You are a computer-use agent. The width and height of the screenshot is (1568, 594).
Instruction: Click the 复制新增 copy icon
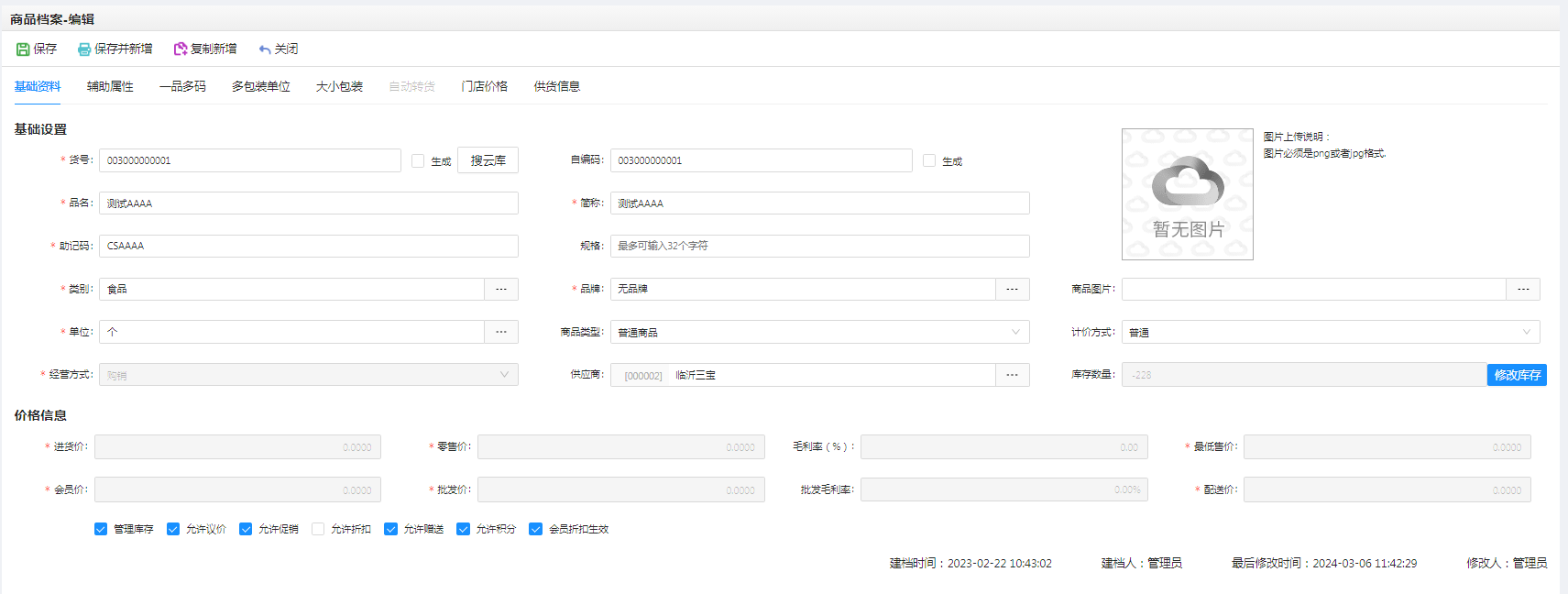tap(181, 49)
